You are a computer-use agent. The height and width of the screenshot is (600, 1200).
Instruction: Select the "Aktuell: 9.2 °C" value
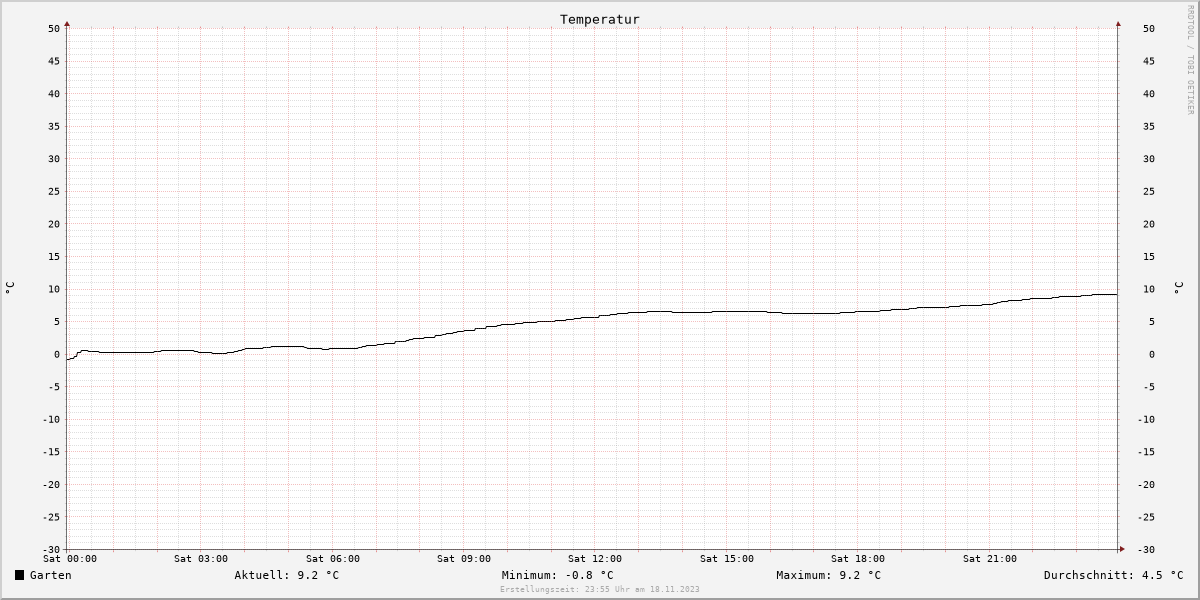(x=287, y=575)
